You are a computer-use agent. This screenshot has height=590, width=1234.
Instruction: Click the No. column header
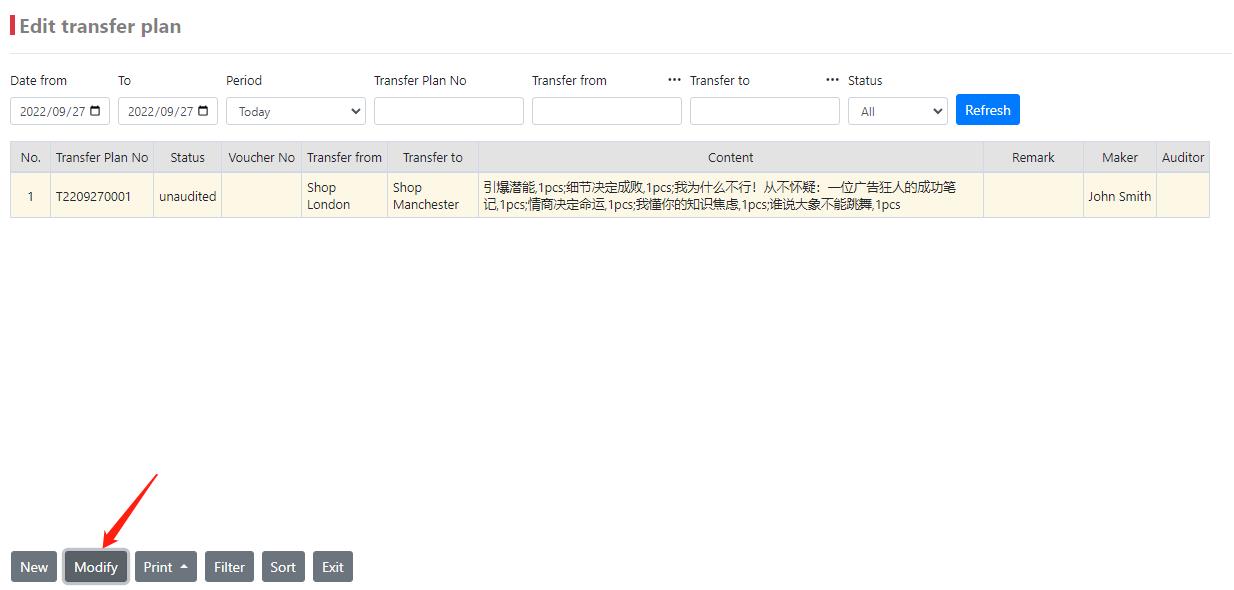click(x=31, y=157)
